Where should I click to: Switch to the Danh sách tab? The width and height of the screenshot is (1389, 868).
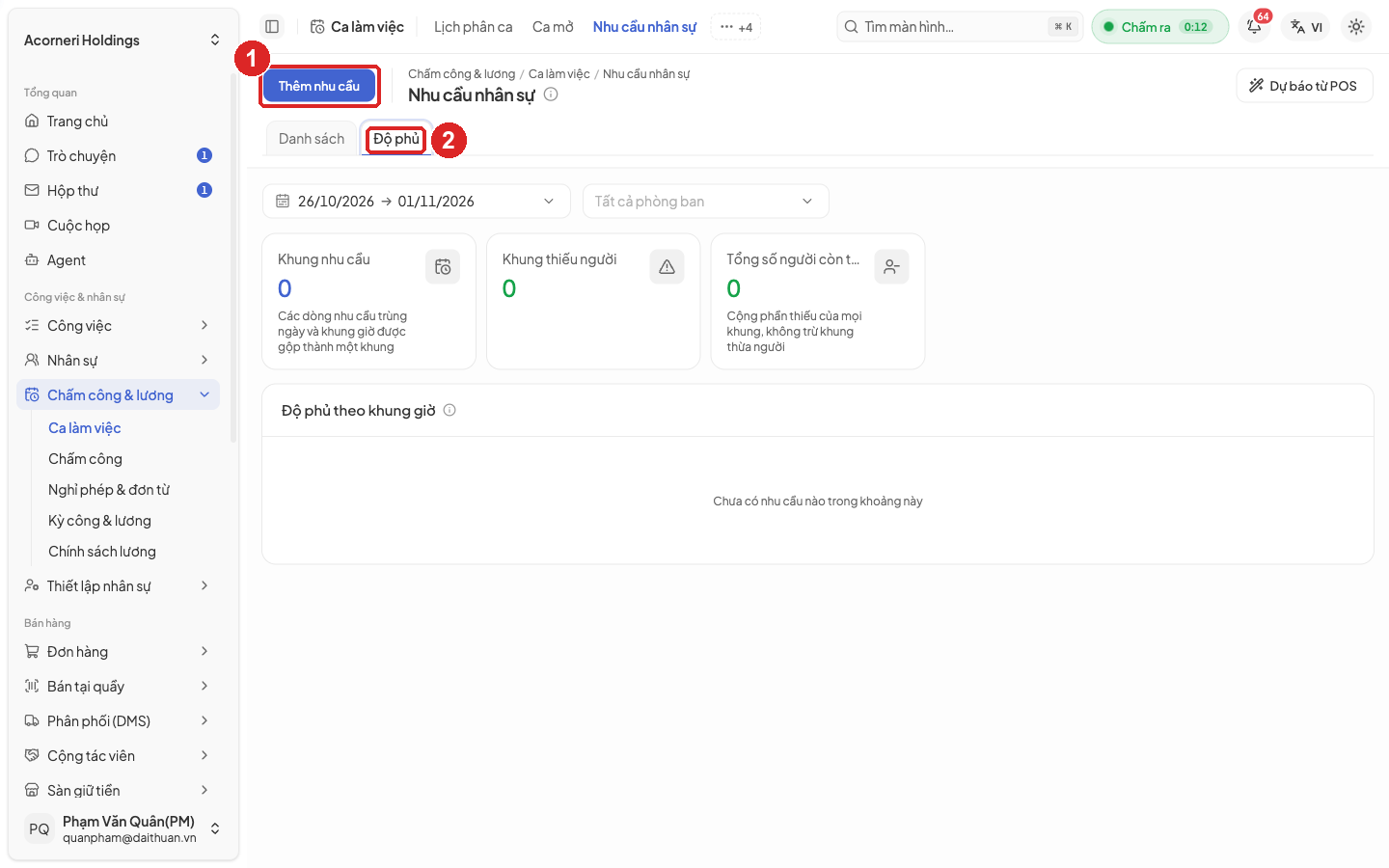pos(312,139)
